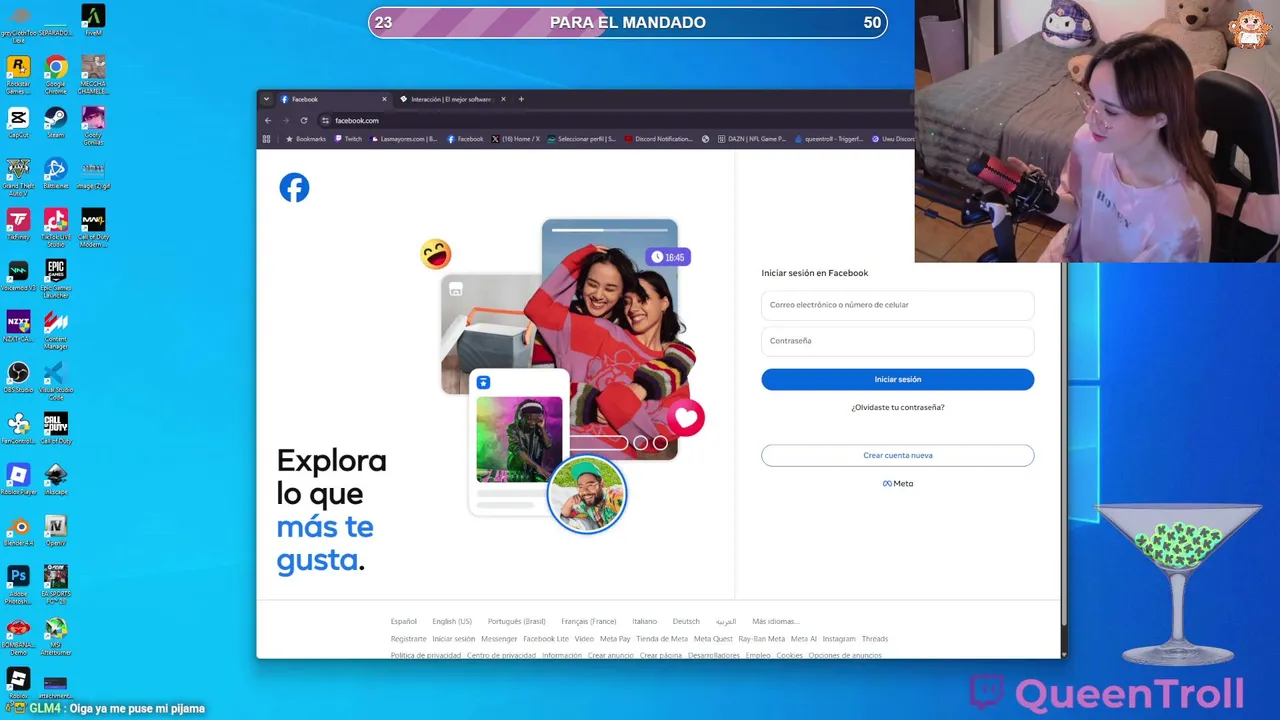
Task: Click Facebook logo on login page
Action: [294, 187]
